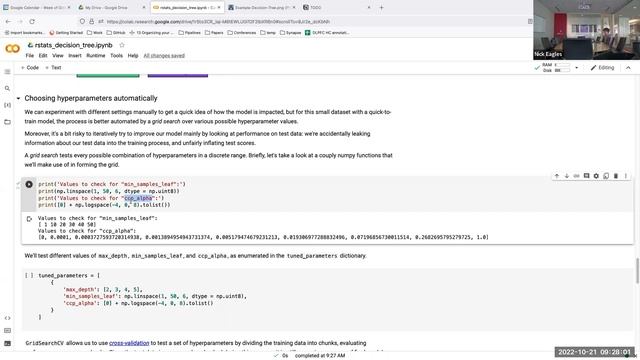The width and height of the screenshot is (640, 360).
Task: Click the RAM and Disk usage indicator
Action: point(556,68)
